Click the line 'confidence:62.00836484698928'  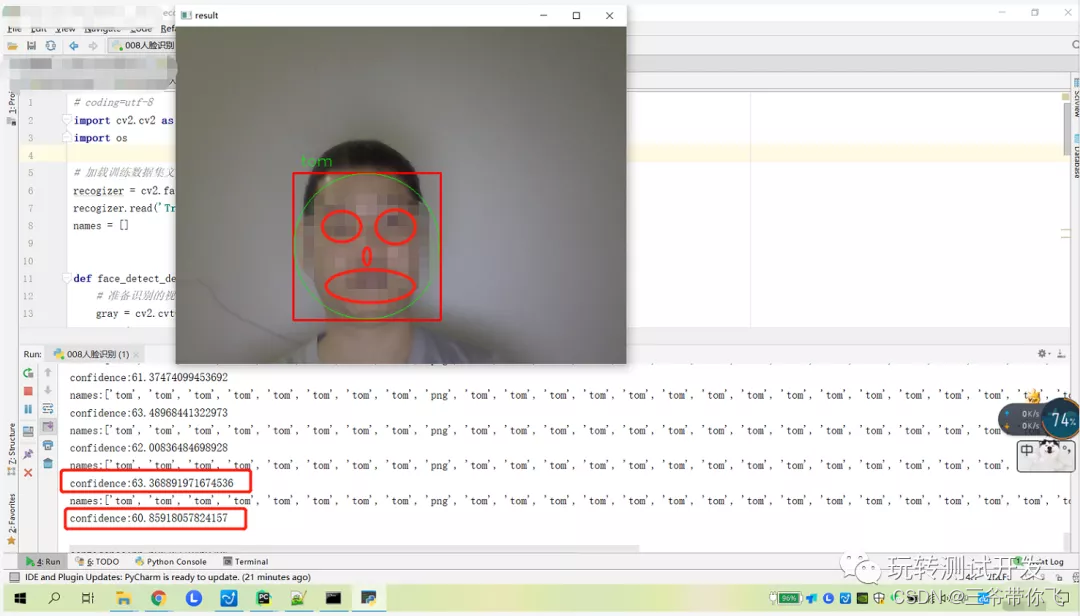[148, 448]
